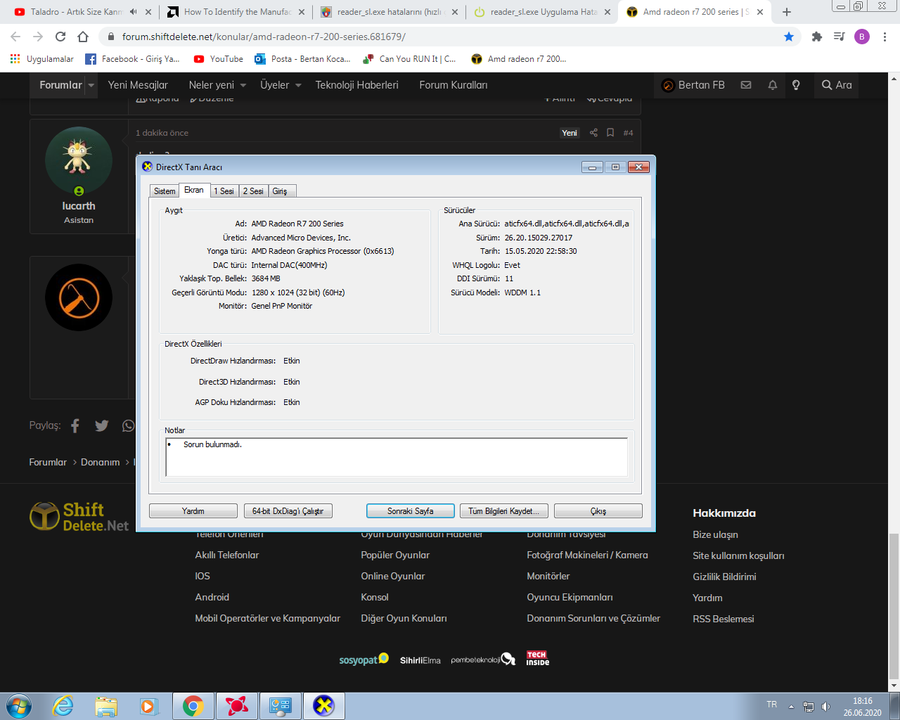Go to the next page with Sonraki Sayfa
The width and height of the screenshot is (900, 720).
coord(410,511)
